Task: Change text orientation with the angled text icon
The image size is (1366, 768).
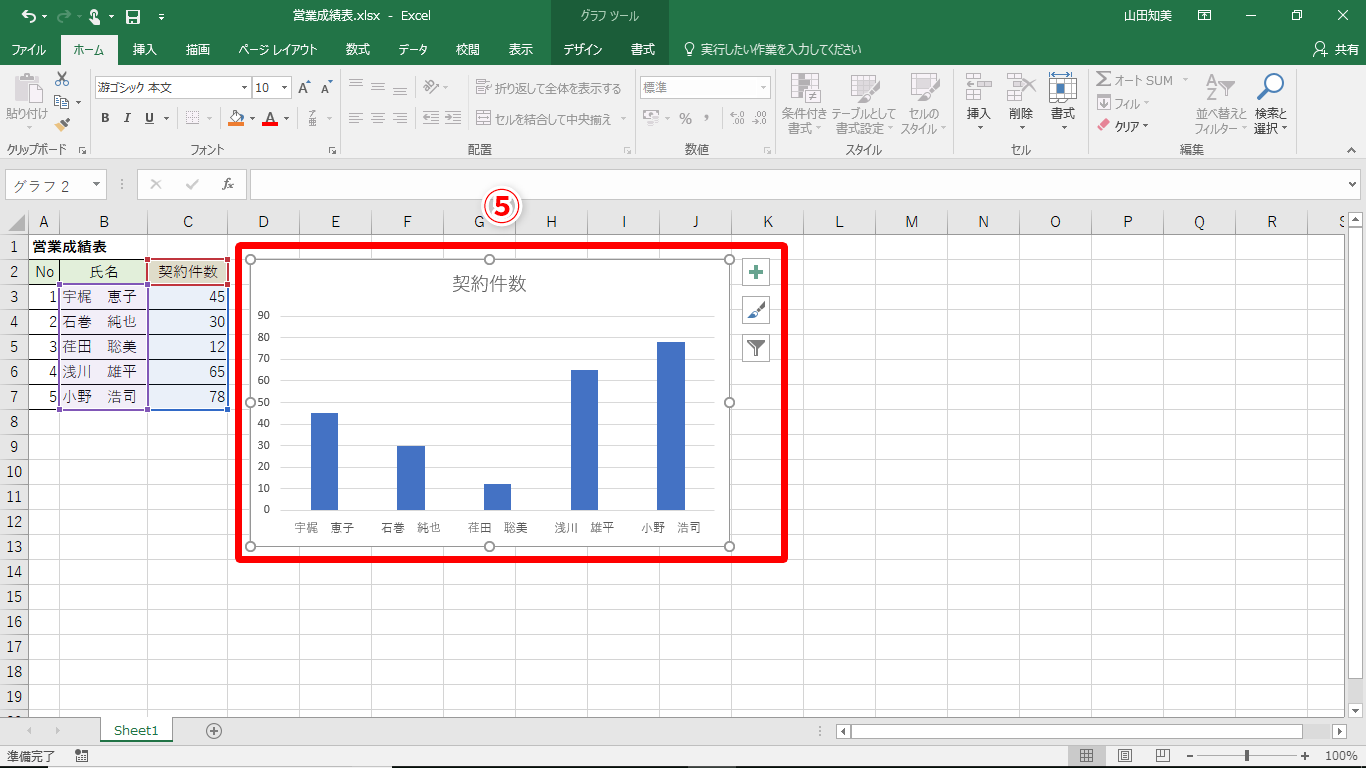Action: coord(431,88)
